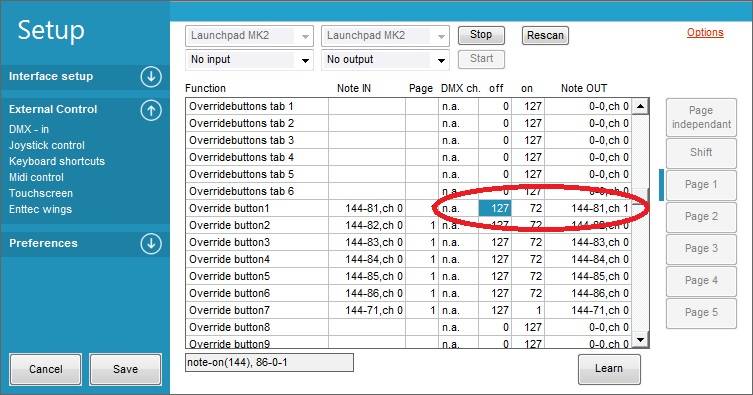Viewport: 753px width, 395px height.
Task: Select the Overridebuttons tab 6 row
Action: pos(409,191)
